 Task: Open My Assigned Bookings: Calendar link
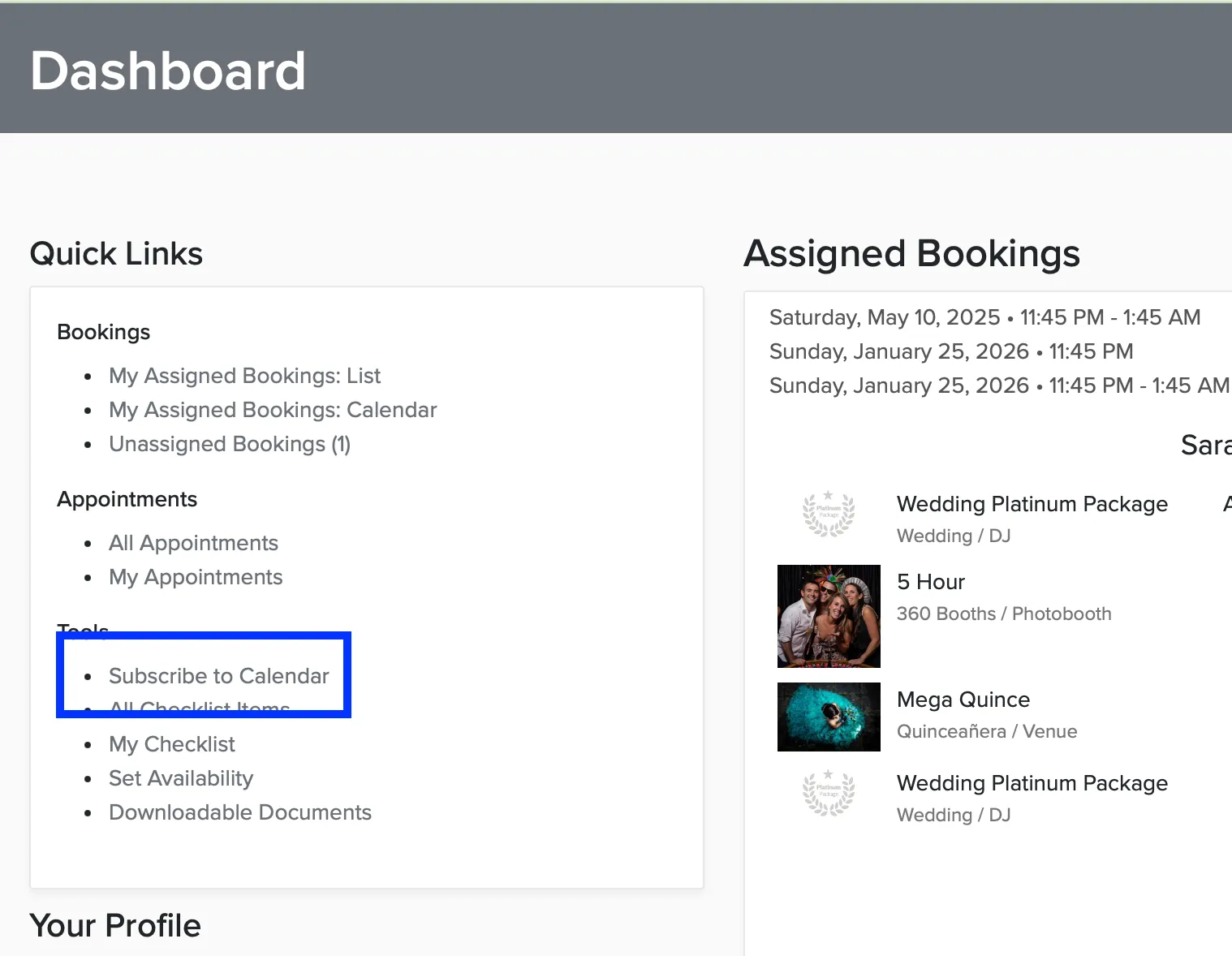coord(273,410)
